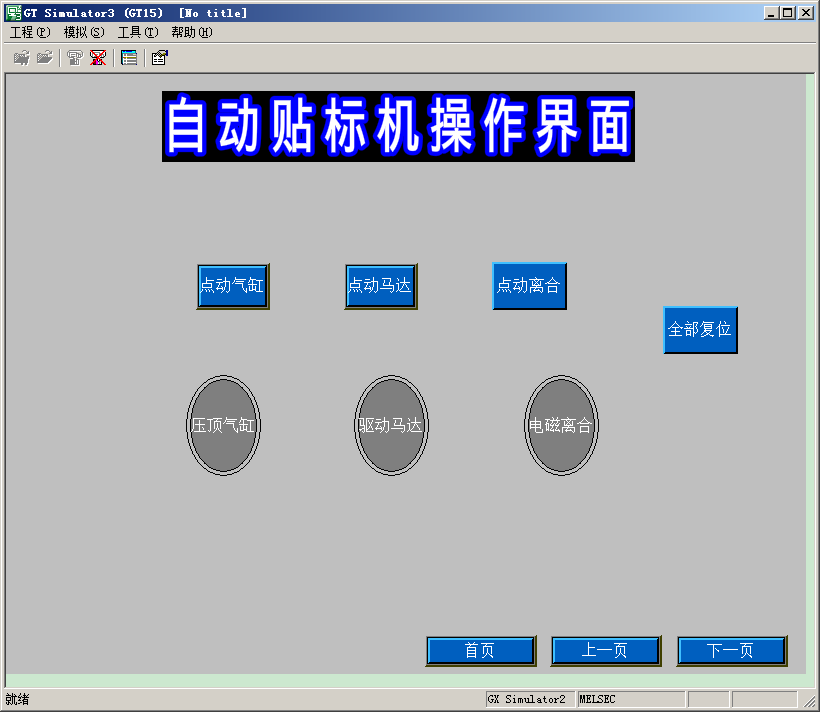
Task: Toggle the 电磁离合 indicator lamp
Action: coord(561,425)
